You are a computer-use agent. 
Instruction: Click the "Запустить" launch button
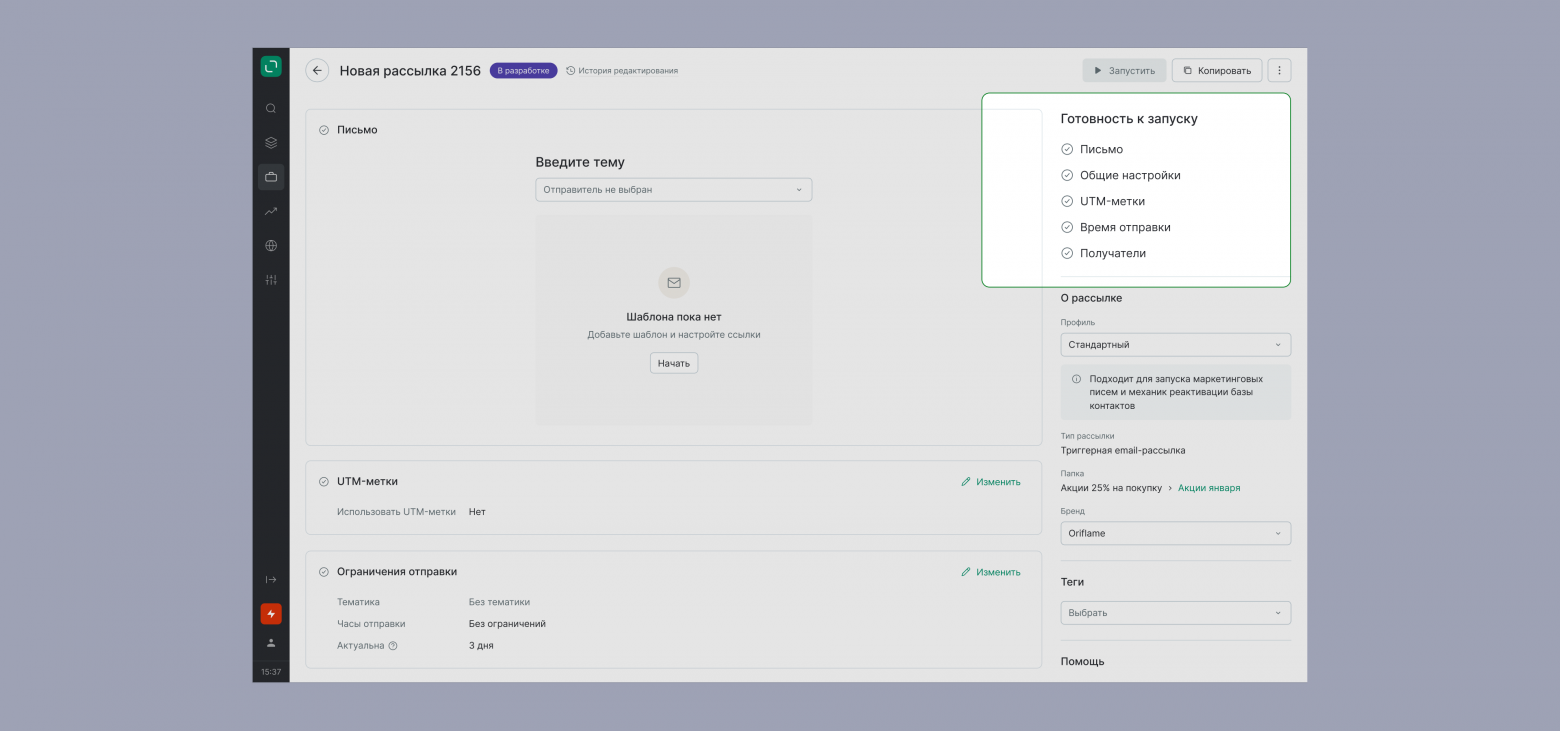click(x=1124, y=71)
